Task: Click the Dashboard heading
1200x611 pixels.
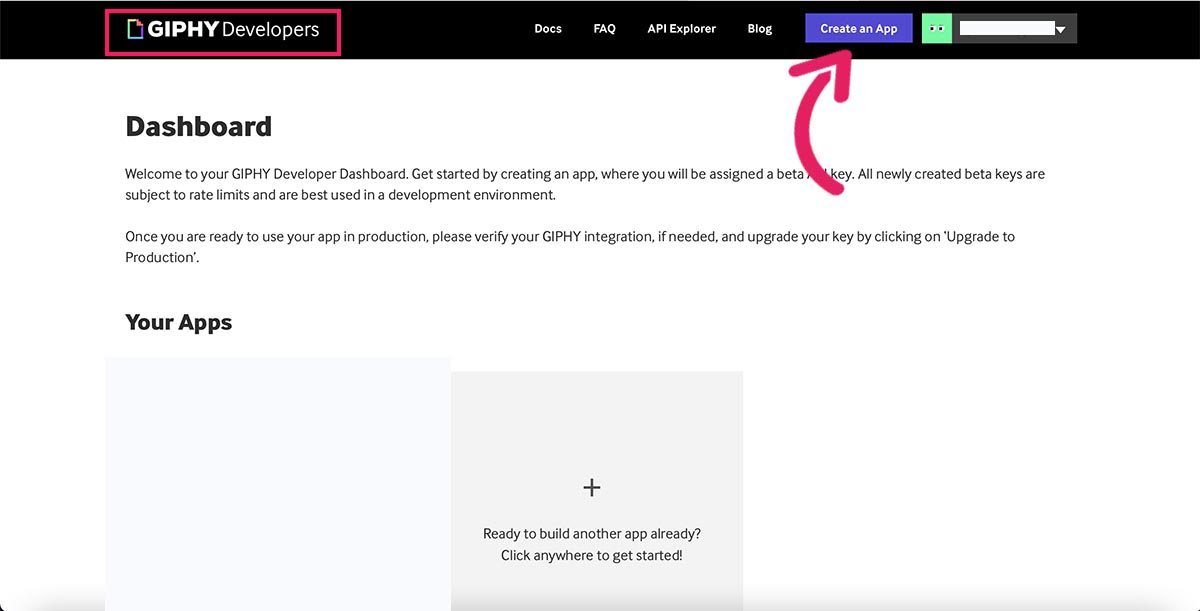Action: (198, 127)
